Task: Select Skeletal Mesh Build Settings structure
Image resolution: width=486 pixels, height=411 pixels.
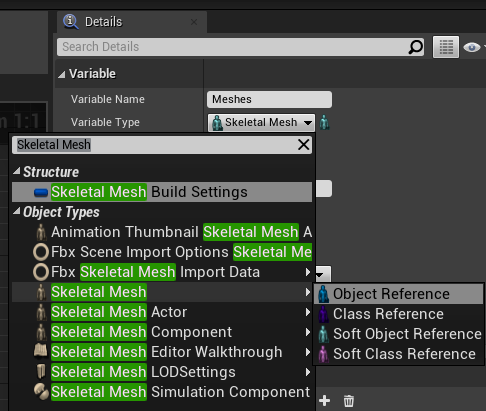Action: [162, 192]
